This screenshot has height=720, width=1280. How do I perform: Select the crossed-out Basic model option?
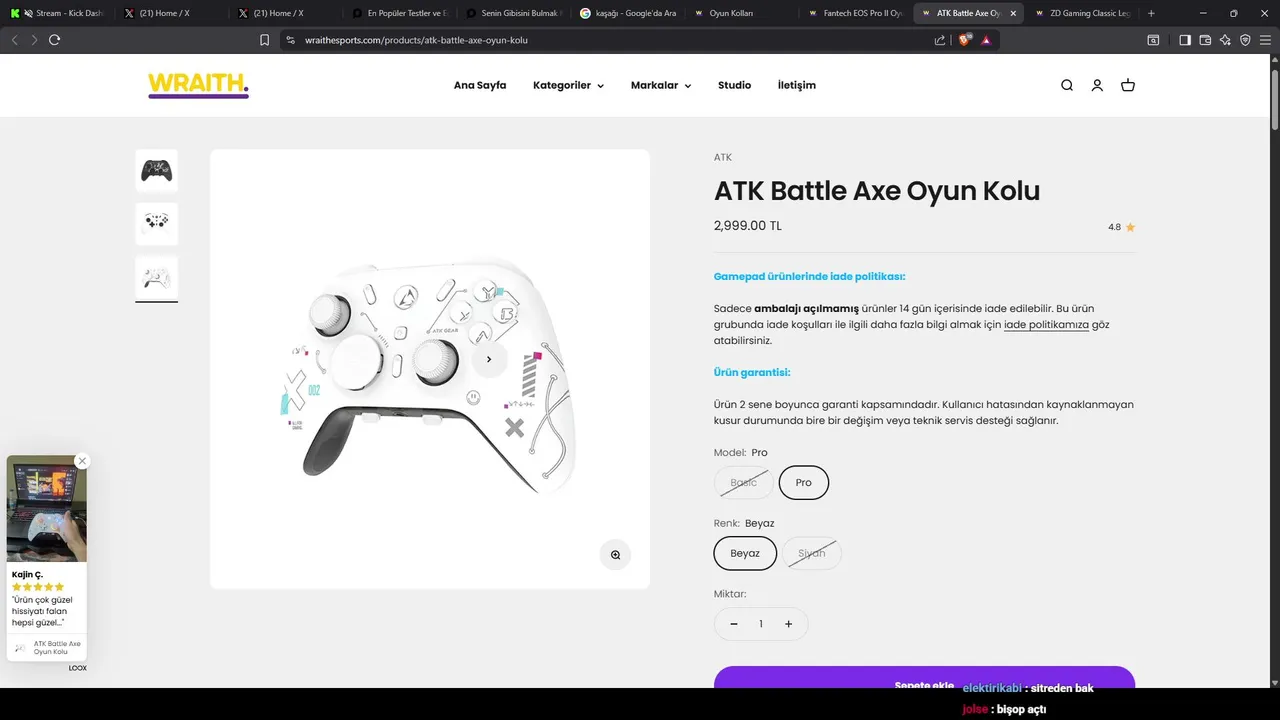(743, 482)
